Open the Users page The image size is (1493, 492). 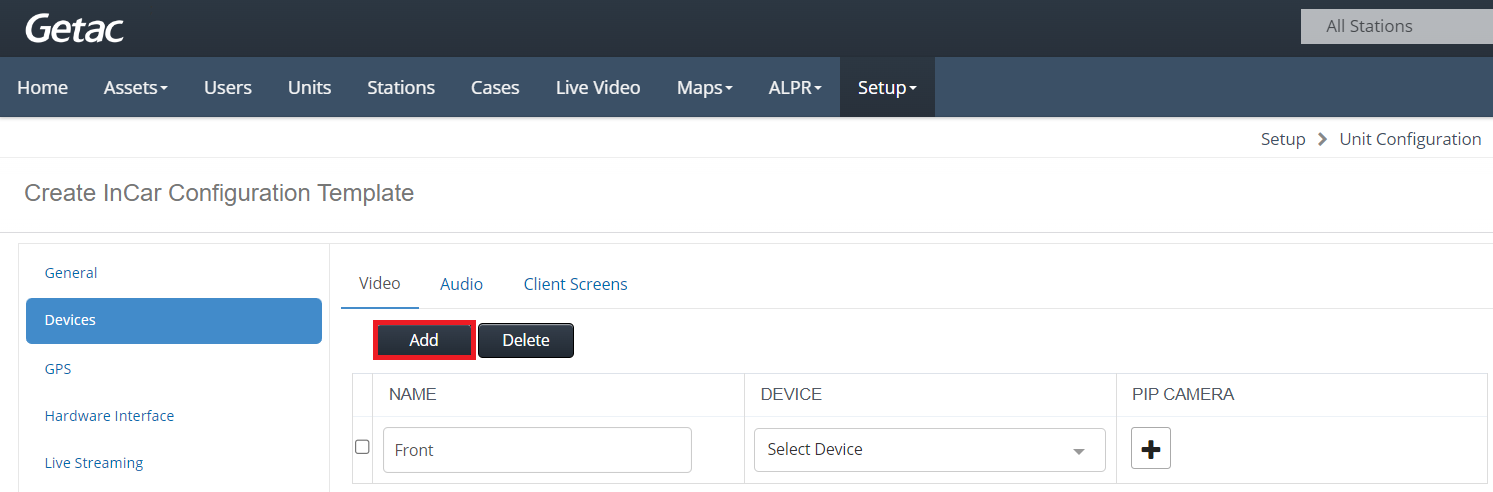click(228, 87)
